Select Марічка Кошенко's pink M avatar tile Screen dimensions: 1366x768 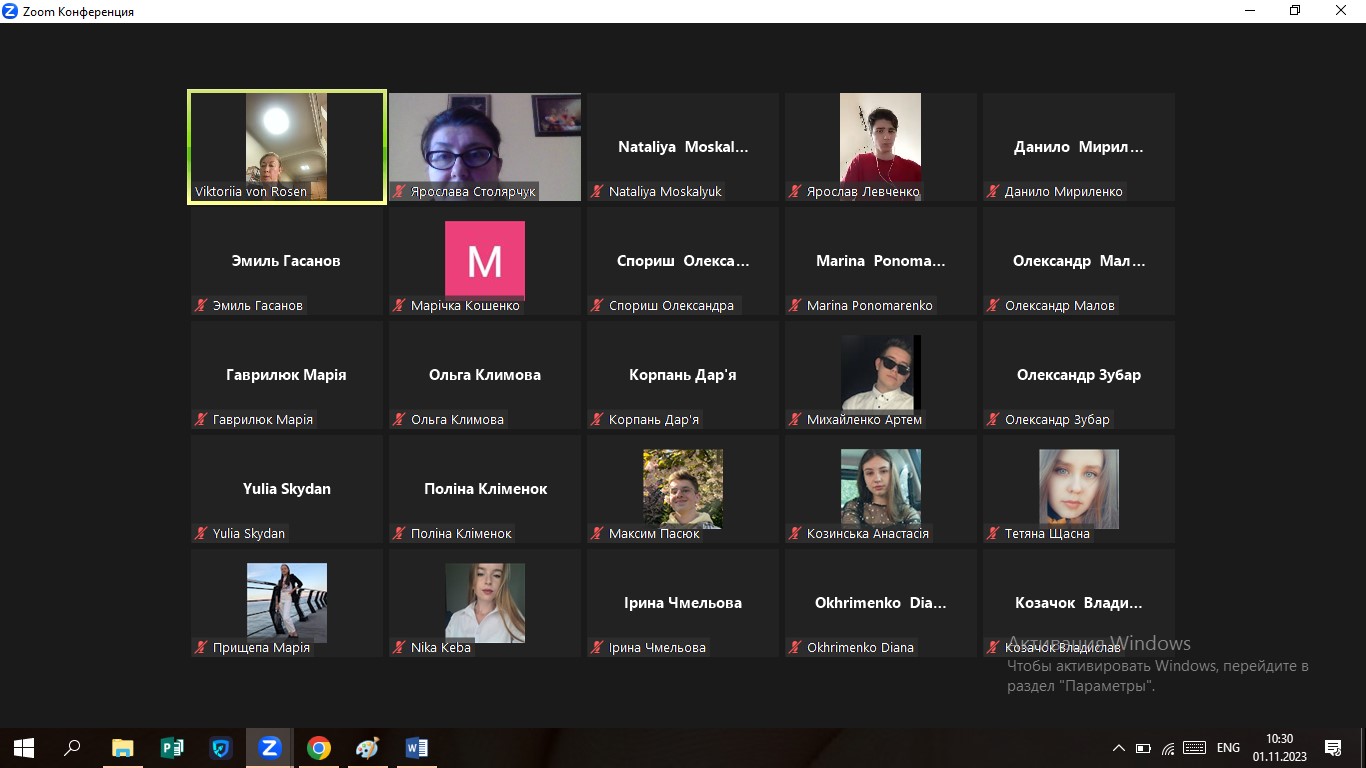(x=484, y=260)
